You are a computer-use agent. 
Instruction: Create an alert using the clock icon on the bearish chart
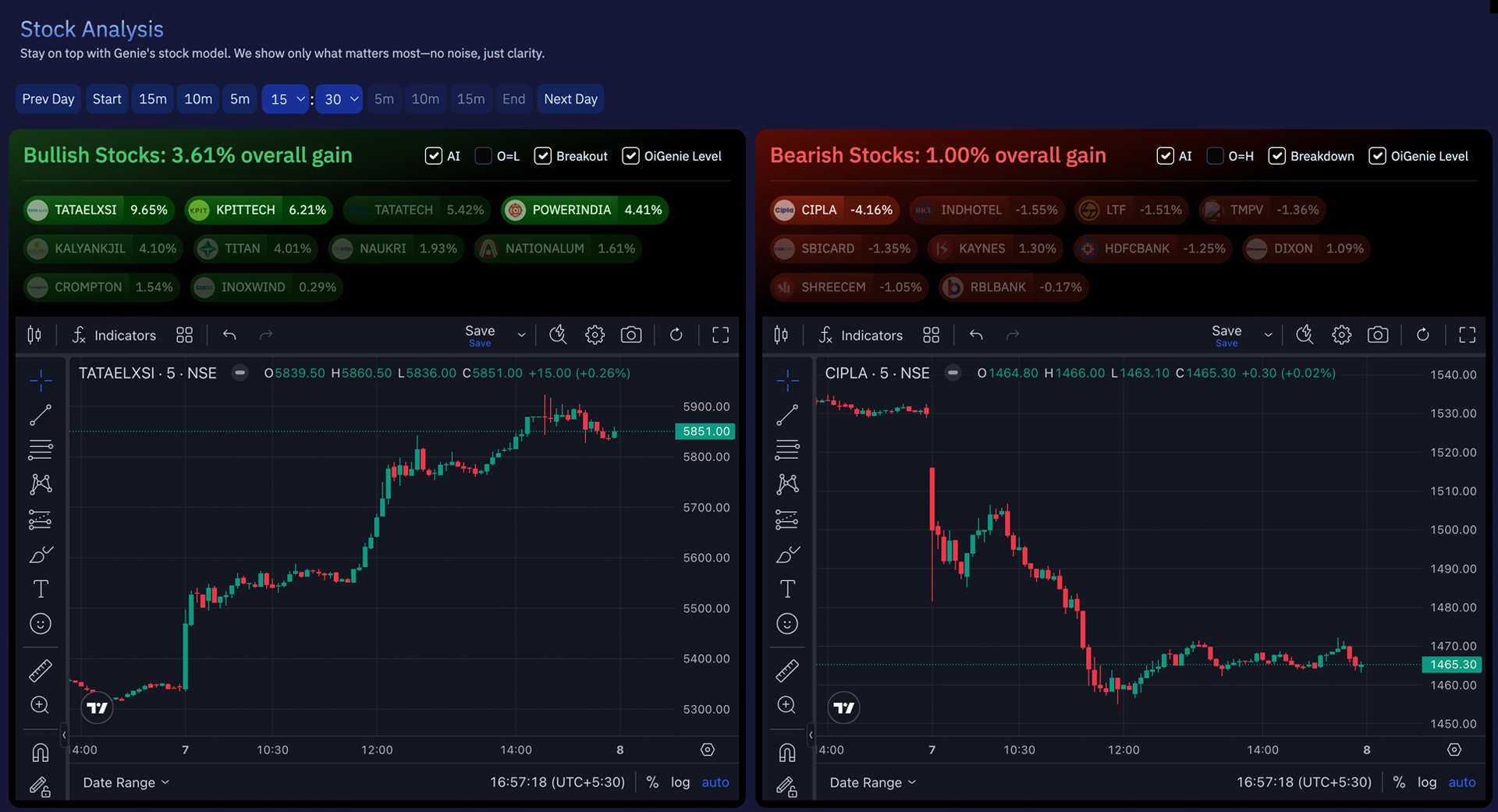[x=1304, y=334]
